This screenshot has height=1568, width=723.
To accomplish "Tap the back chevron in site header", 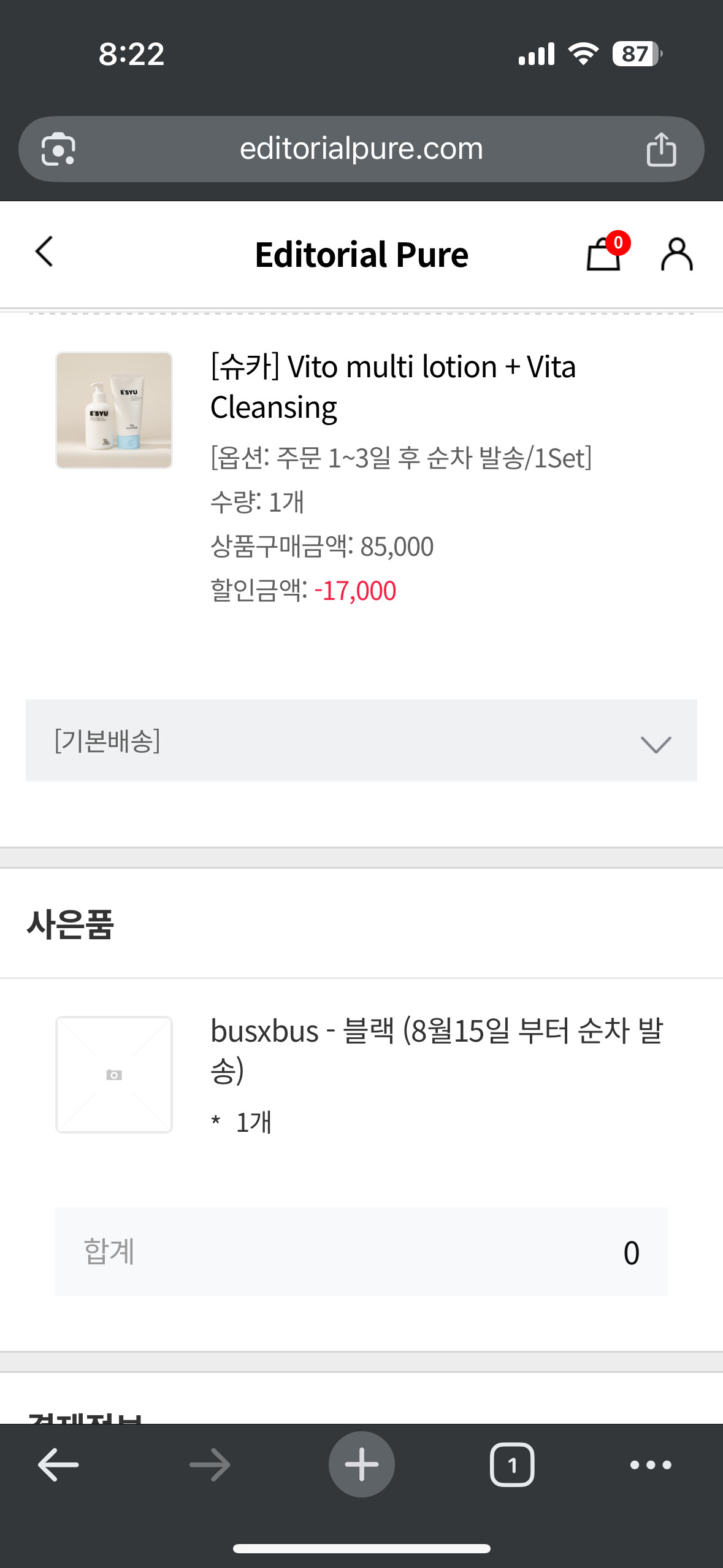I will tap(44, 252).
